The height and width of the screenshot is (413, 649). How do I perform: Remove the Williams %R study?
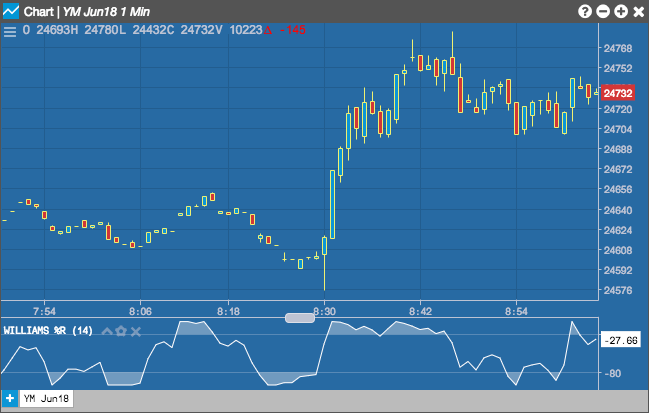(x=136, y=331)
